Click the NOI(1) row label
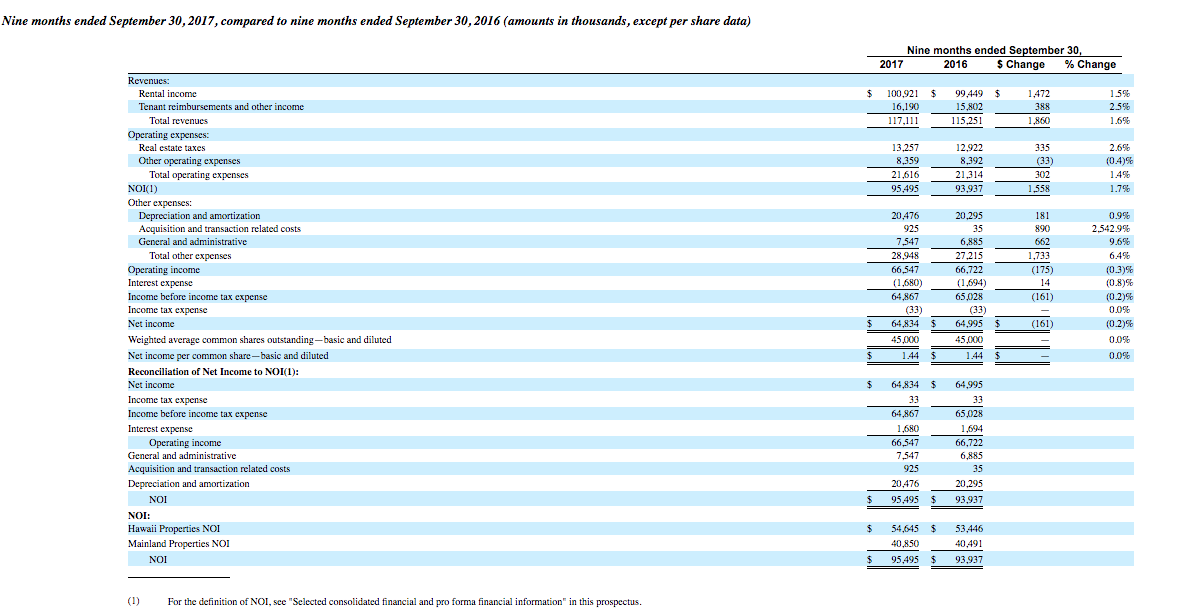Screen dimensions: 1182x615 tap(142, 188)
